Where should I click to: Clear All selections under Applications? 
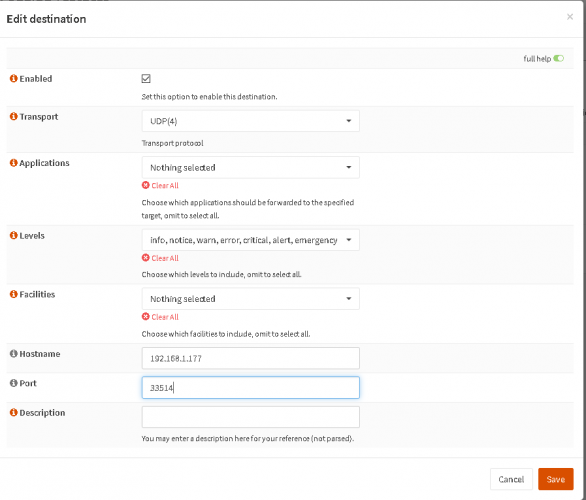[x=160, y=185]
